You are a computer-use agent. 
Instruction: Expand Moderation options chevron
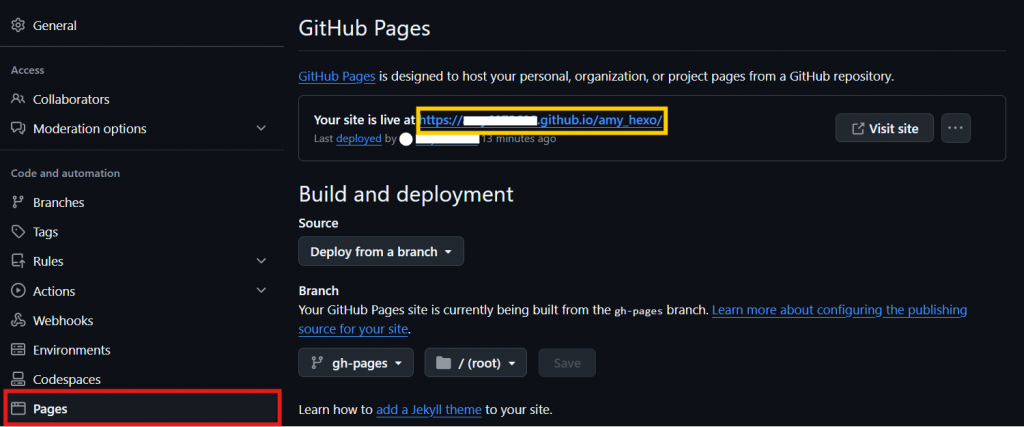pos(261,129)
